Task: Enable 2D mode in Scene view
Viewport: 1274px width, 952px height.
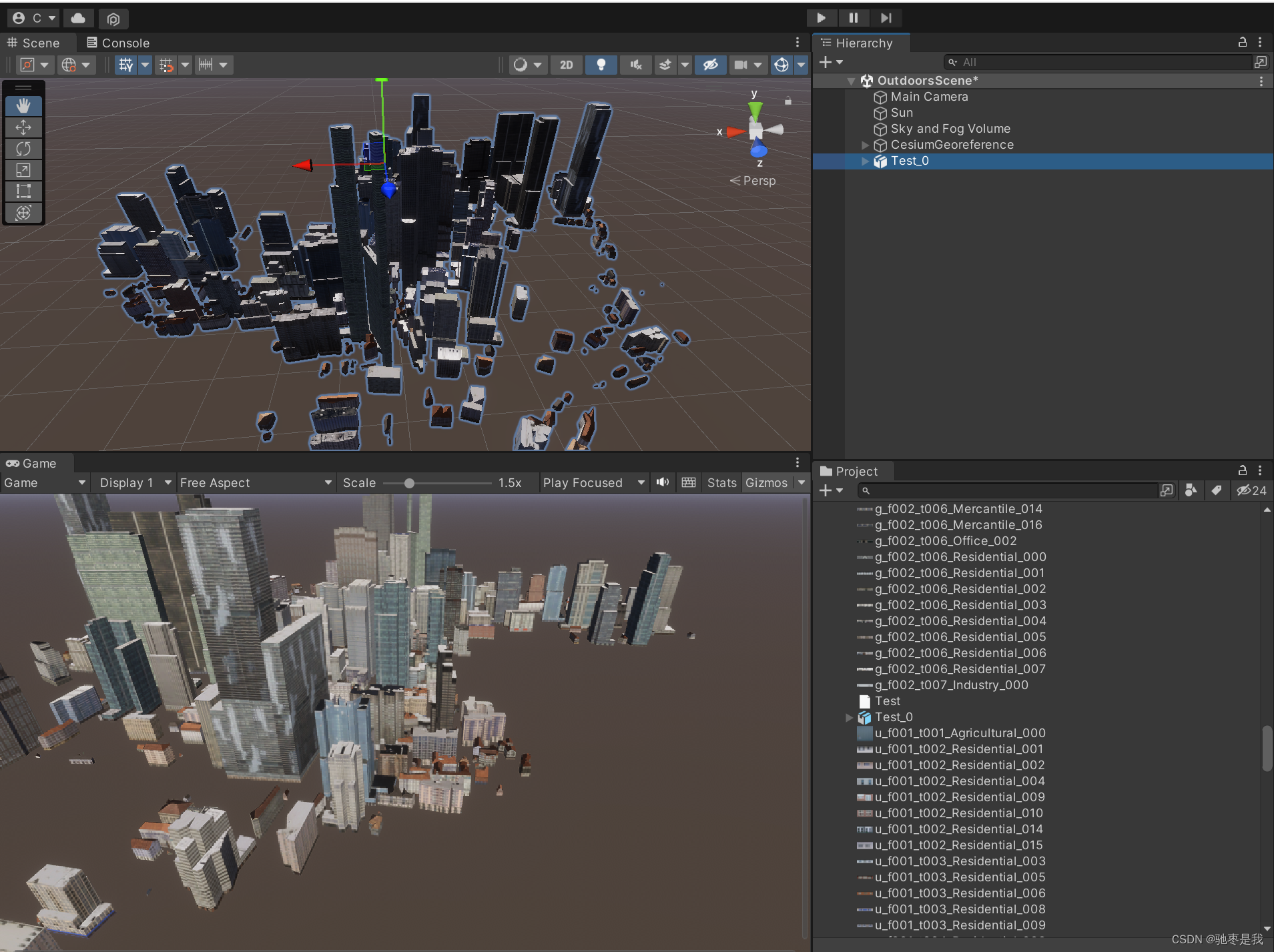Action: pyautogui.click(x=565, y=64)
